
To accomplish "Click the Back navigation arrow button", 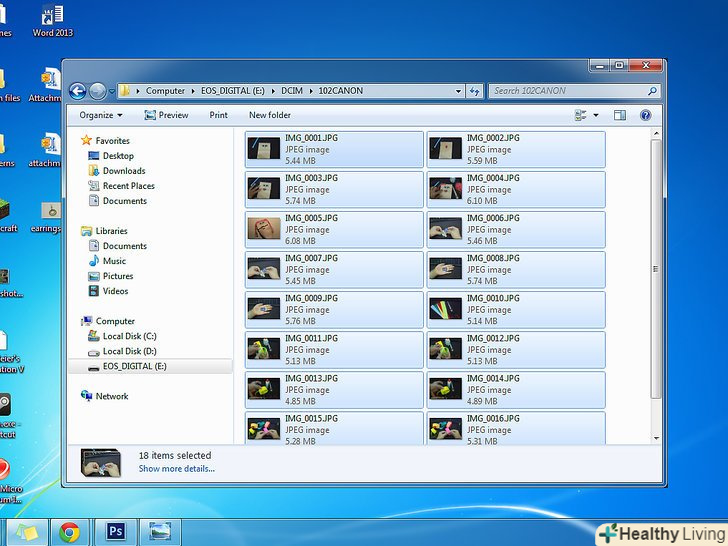I will (x=78, y=91).
